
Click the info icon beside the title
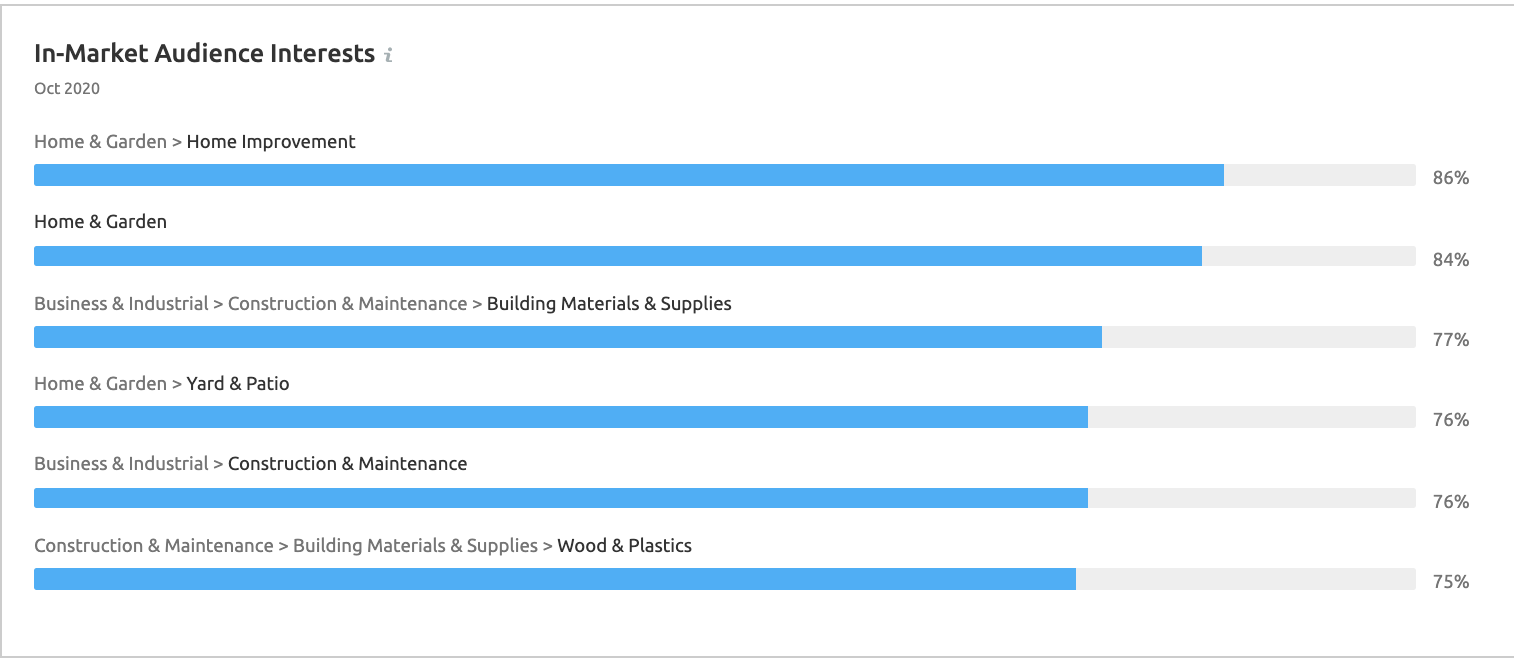coord(389,56)
